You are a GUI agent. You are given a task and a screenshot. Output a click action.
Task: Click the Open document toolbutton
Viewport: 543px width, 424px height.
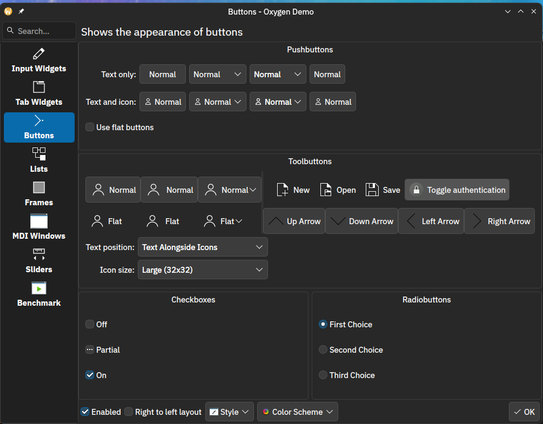(x=338, y=190)
